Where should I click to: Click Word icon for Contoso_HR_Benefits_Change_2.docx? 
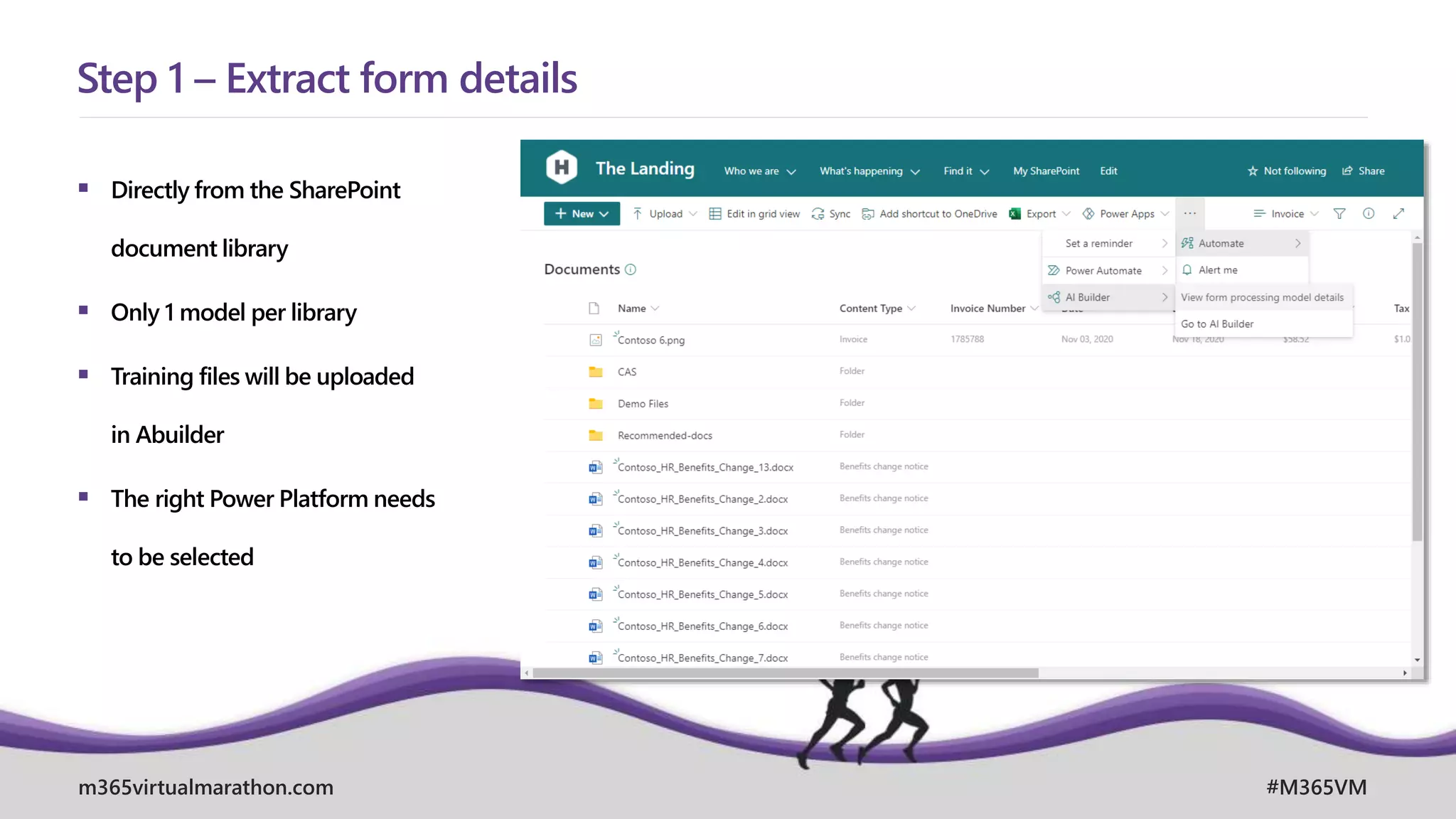(596, 499)
